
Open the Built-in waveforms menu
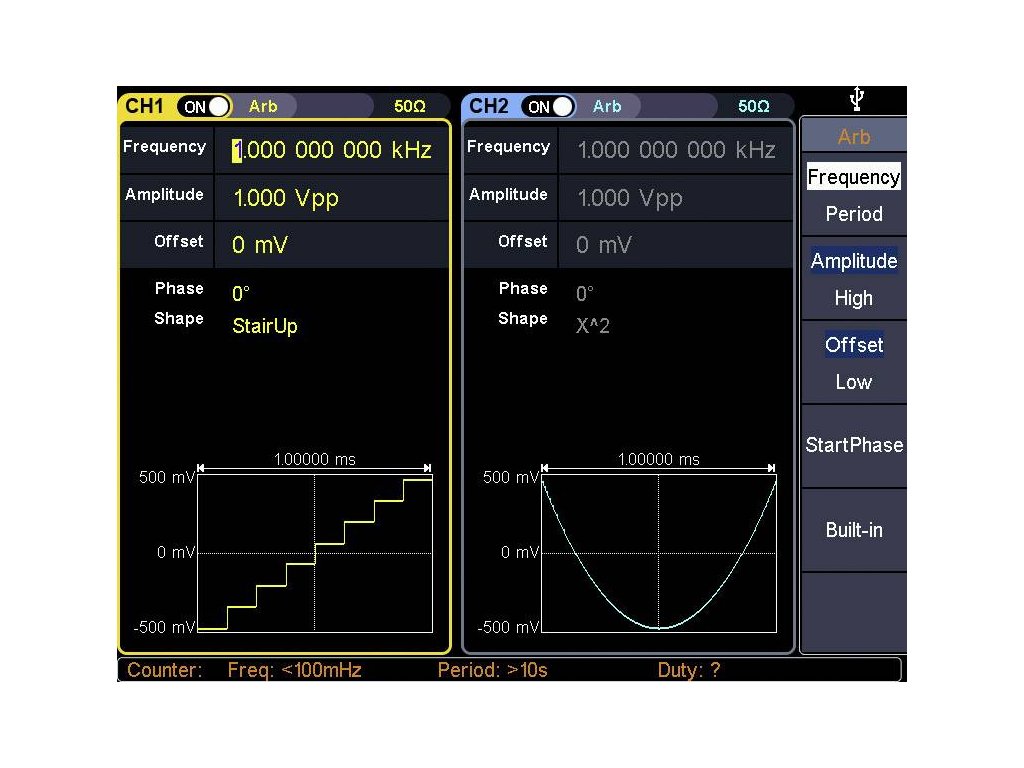(854, 530)
